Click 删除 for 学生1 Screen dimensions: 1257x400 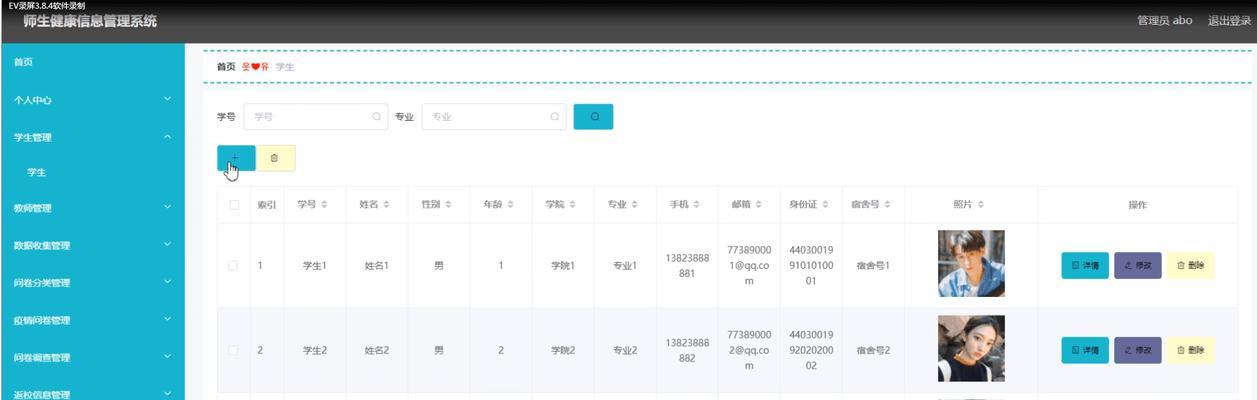click(1190, 266)
